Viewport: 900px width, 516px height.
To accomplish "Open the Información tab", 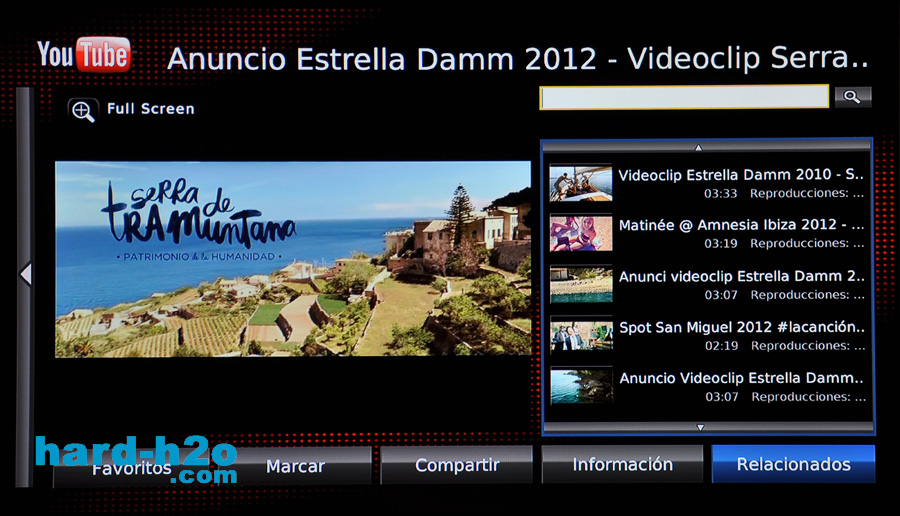I will pos(622,464).
